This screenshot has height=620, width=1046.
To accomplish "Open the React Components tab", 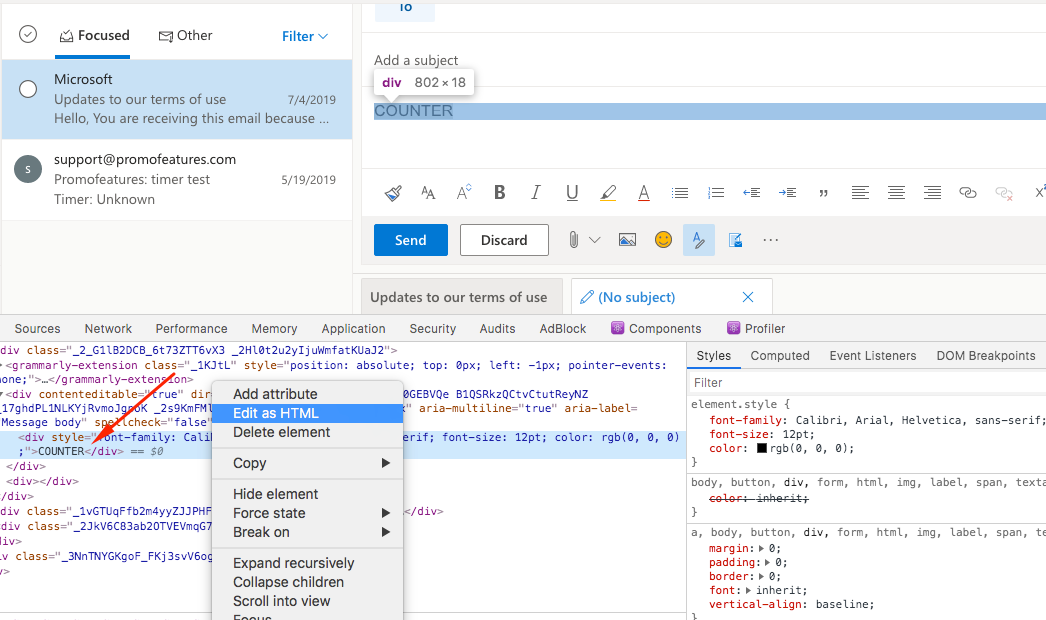I will tap(656, 328).
